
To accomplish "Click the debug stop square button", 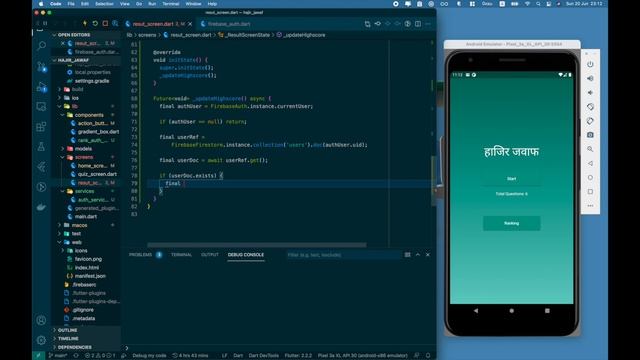I will tap(105, 24).
